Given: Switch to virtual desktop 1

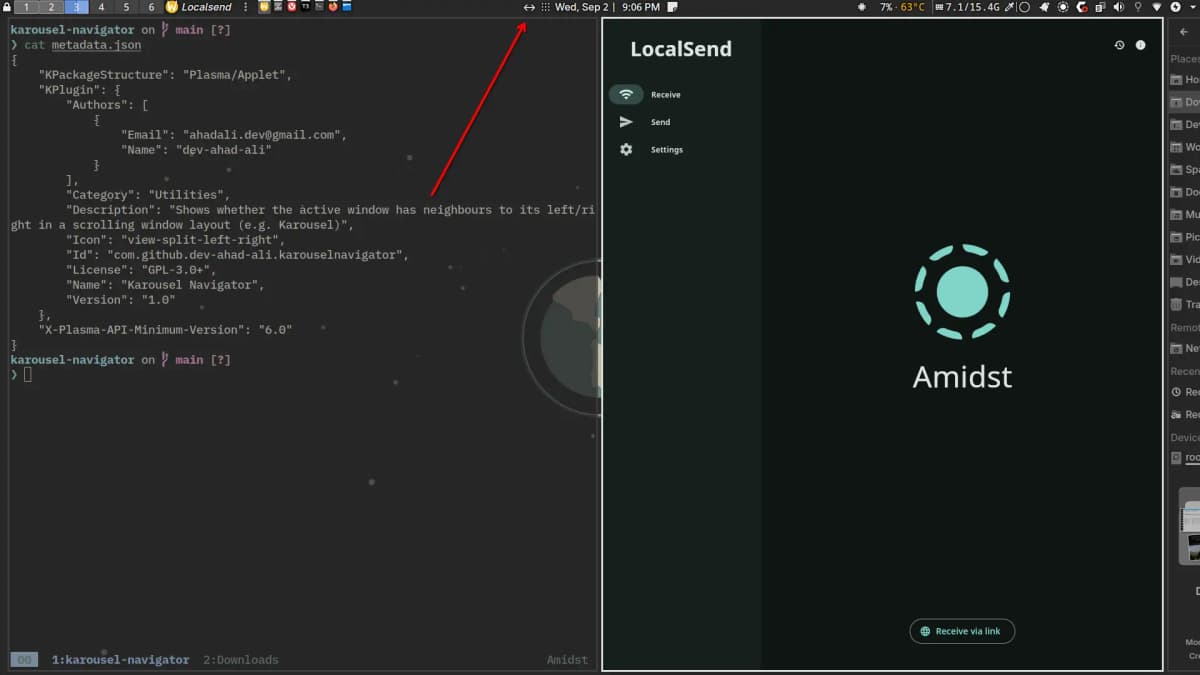Looking at the screenshot, I should click(x=27, y=7).
